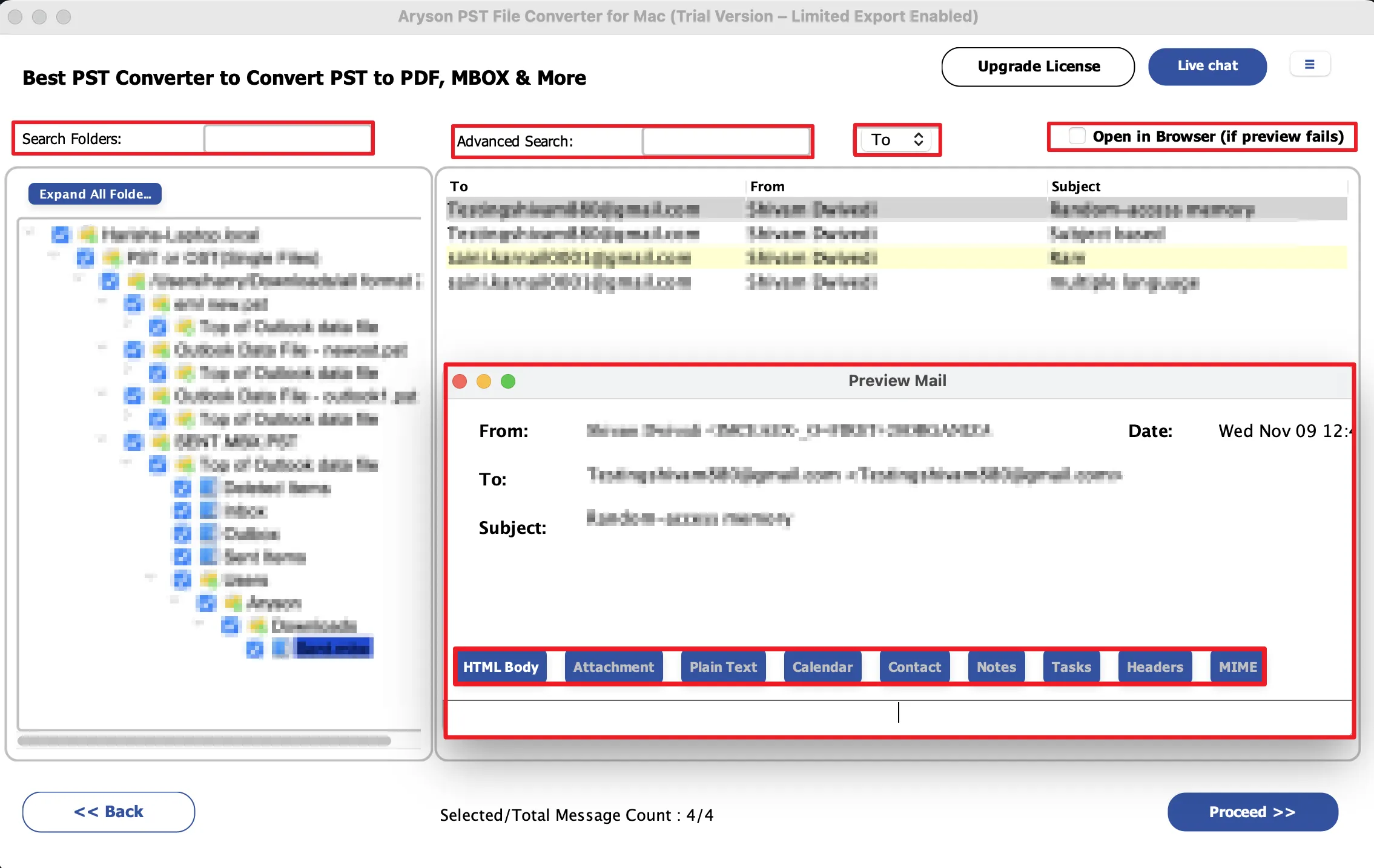The height and width of the screenshot is (868, 1374).
Task: Click the /Users/harry/Downloads path folder icon
Action: click(137, 281)
